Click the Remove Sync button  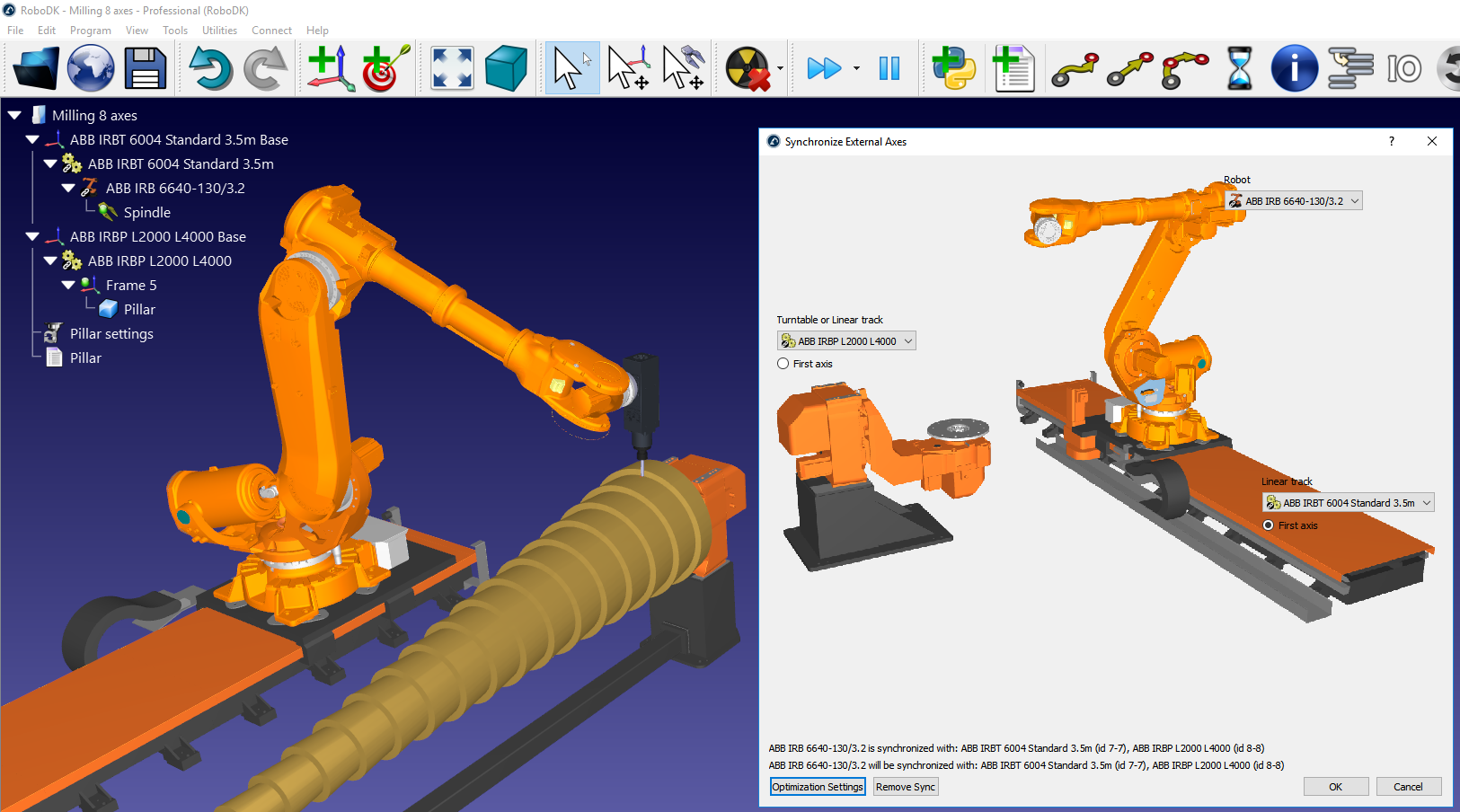906,787
